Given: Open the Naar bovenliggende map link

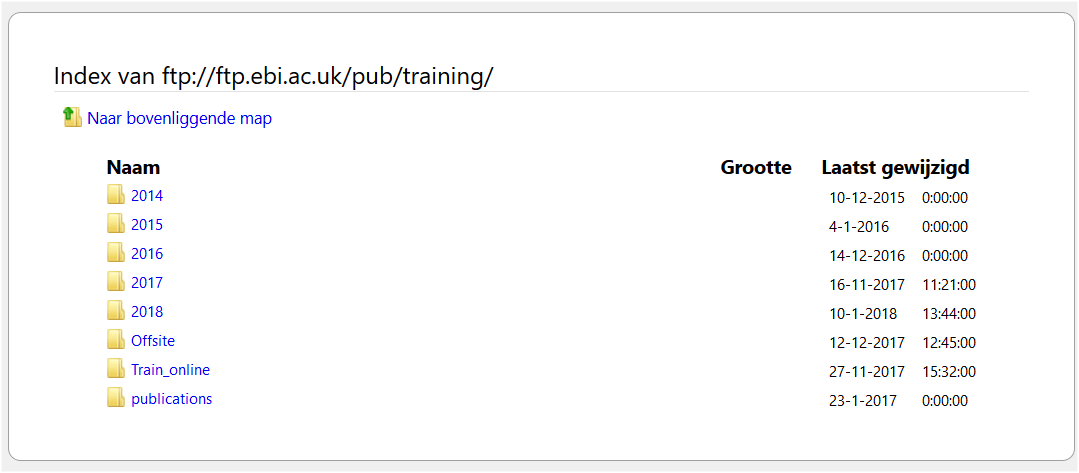Looking at the screenshot, I should click(x=180, y=118).
